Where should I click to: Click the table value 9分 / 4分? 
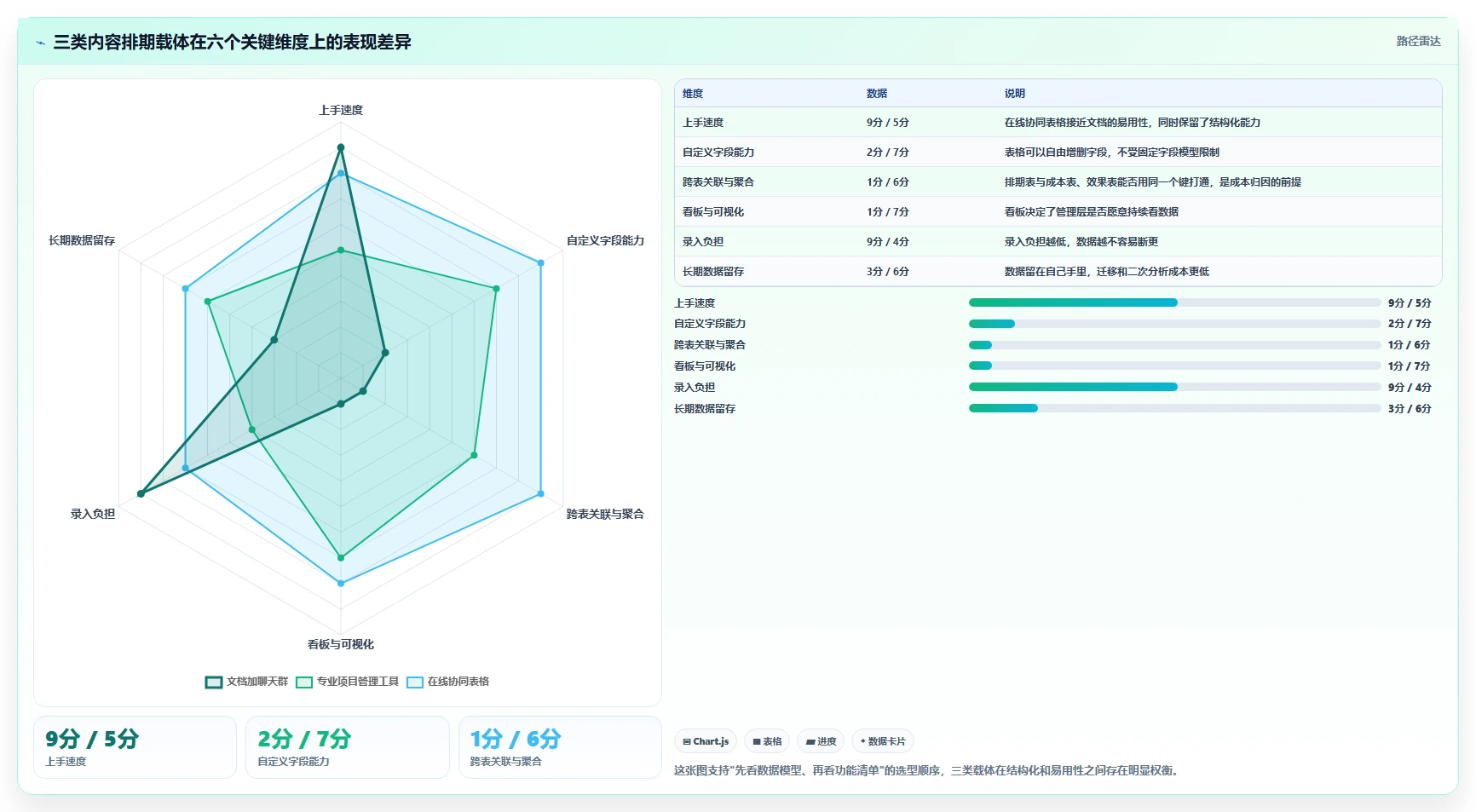coord(888,242)
